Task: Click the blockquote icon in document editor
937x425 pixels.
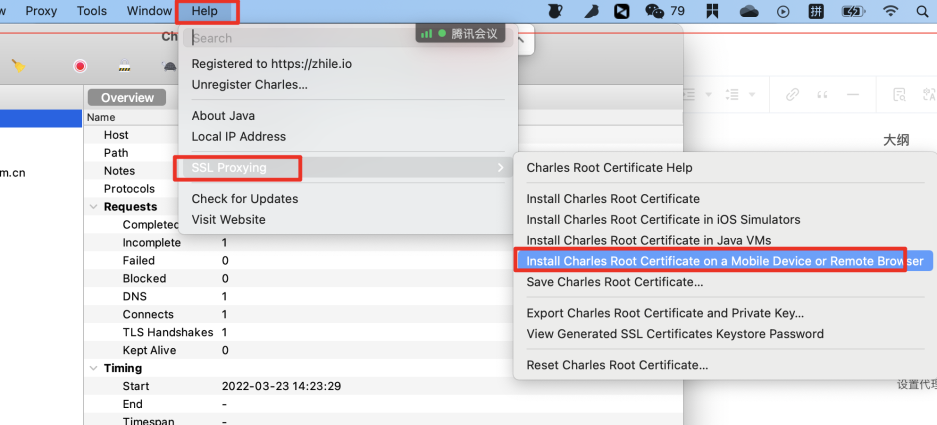Action: [822, 94]
